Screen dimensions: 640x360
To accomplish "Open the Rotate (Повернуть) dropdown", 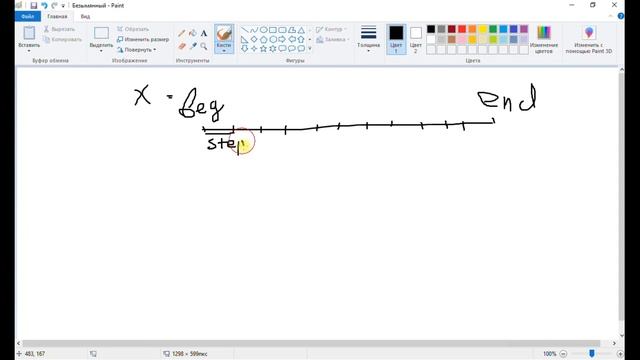I will coord(137,49).
